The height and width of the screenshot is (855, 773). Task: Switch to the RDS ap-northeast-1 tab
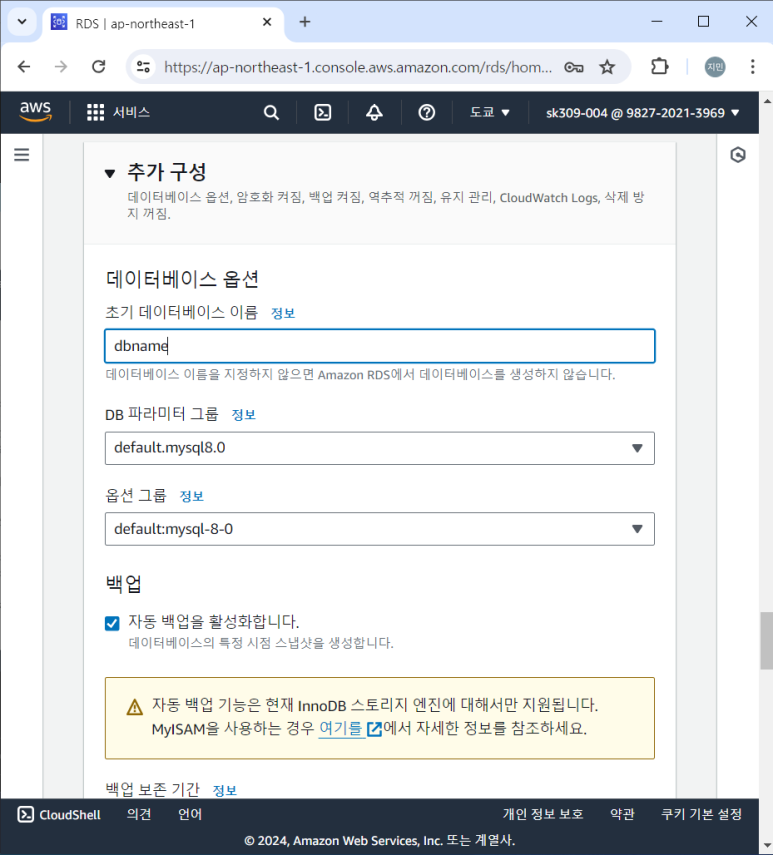pyautogui.click(x=162, y=23)
